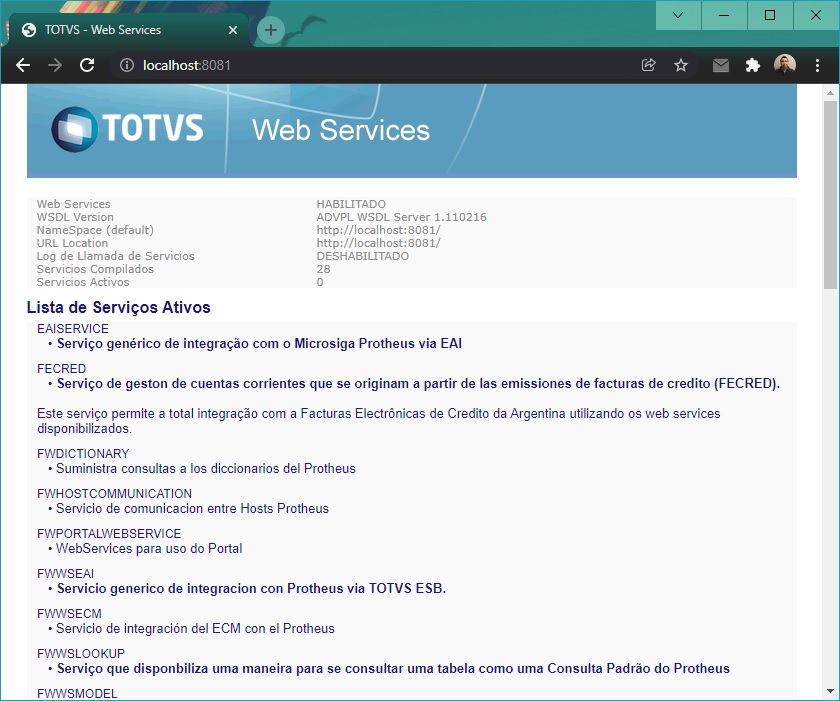The height and width of the screenshot is (701, 840).
Task: Open the FWHOSTCOMMUNICATION service link
Action: pyautogui.click(x=114, y=493)
